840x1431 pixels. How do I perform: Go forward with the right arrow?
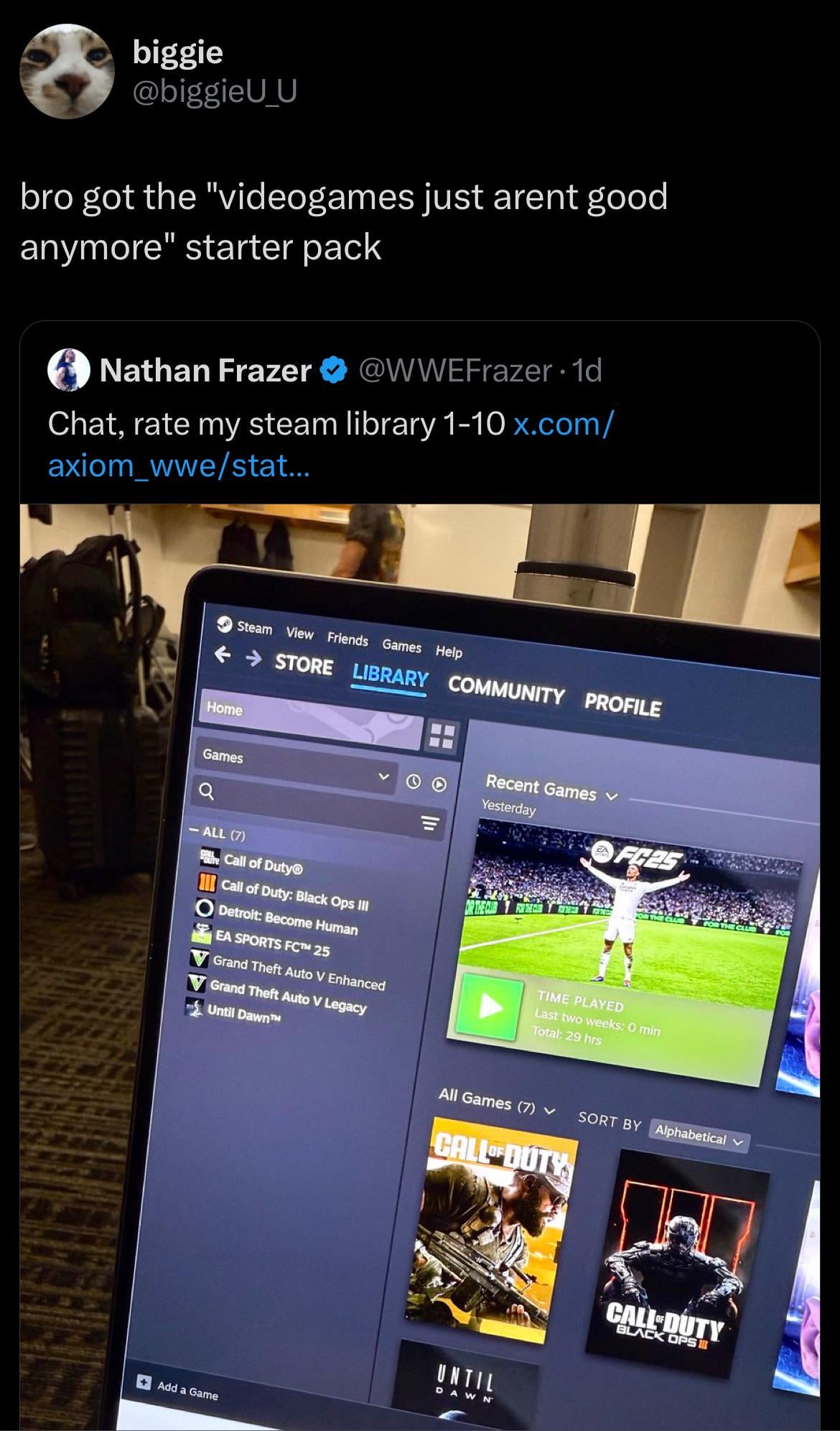click(x=253, y=659)
